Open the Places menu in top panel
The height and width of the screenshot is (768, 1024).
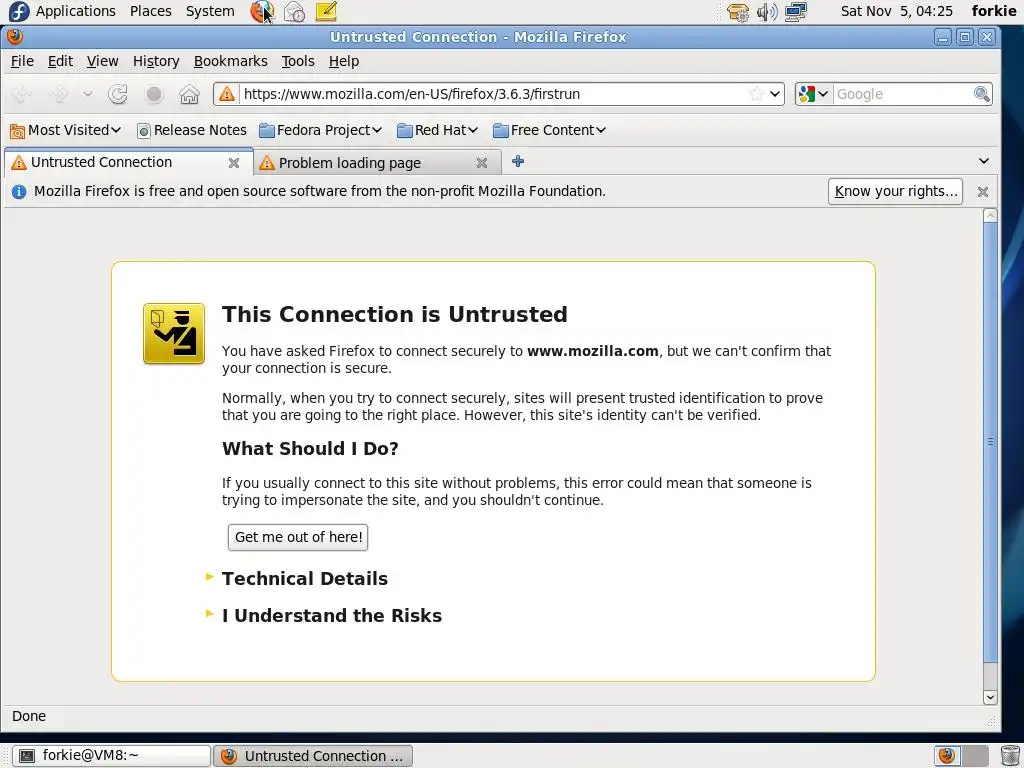[x=151, y=11]
